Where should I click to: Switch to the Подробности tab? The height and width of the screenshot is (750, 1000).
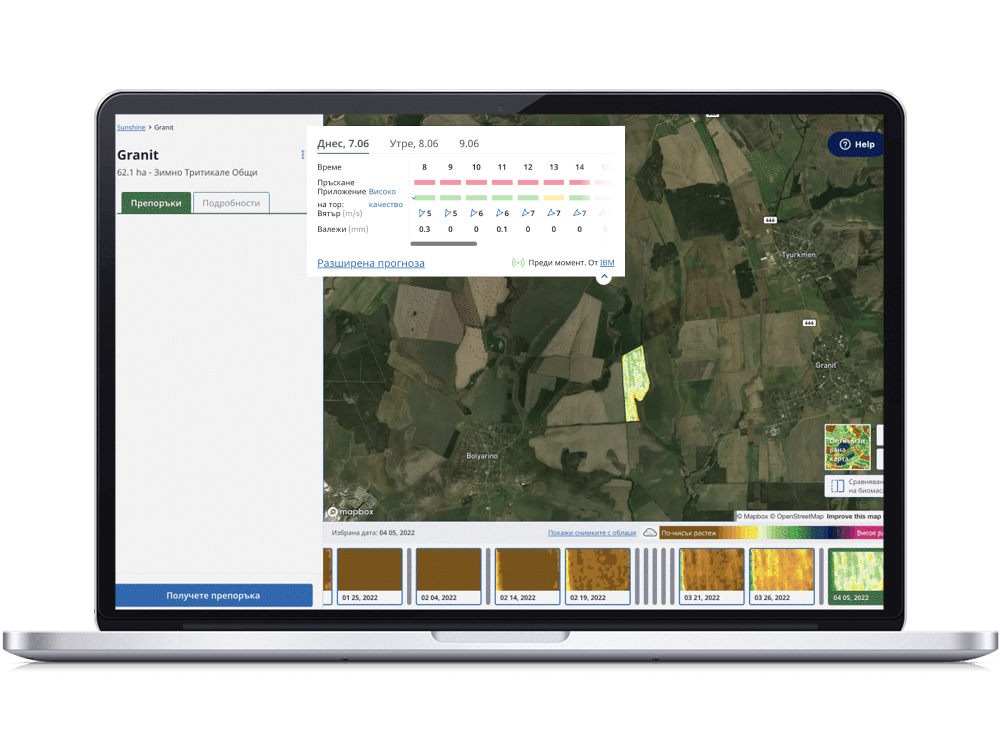pos(231,203)
